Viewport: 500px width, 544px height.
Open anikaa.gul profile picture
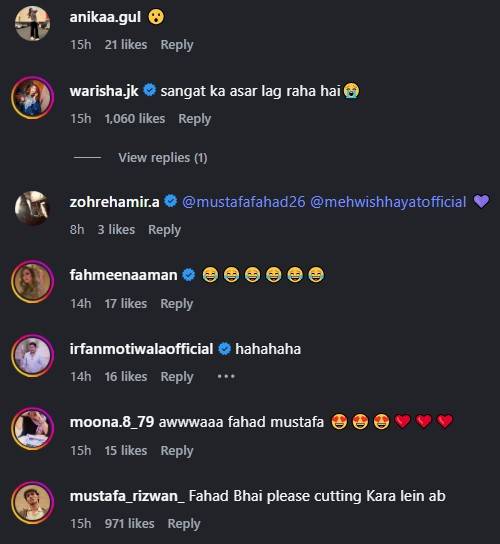coord(33,24)
